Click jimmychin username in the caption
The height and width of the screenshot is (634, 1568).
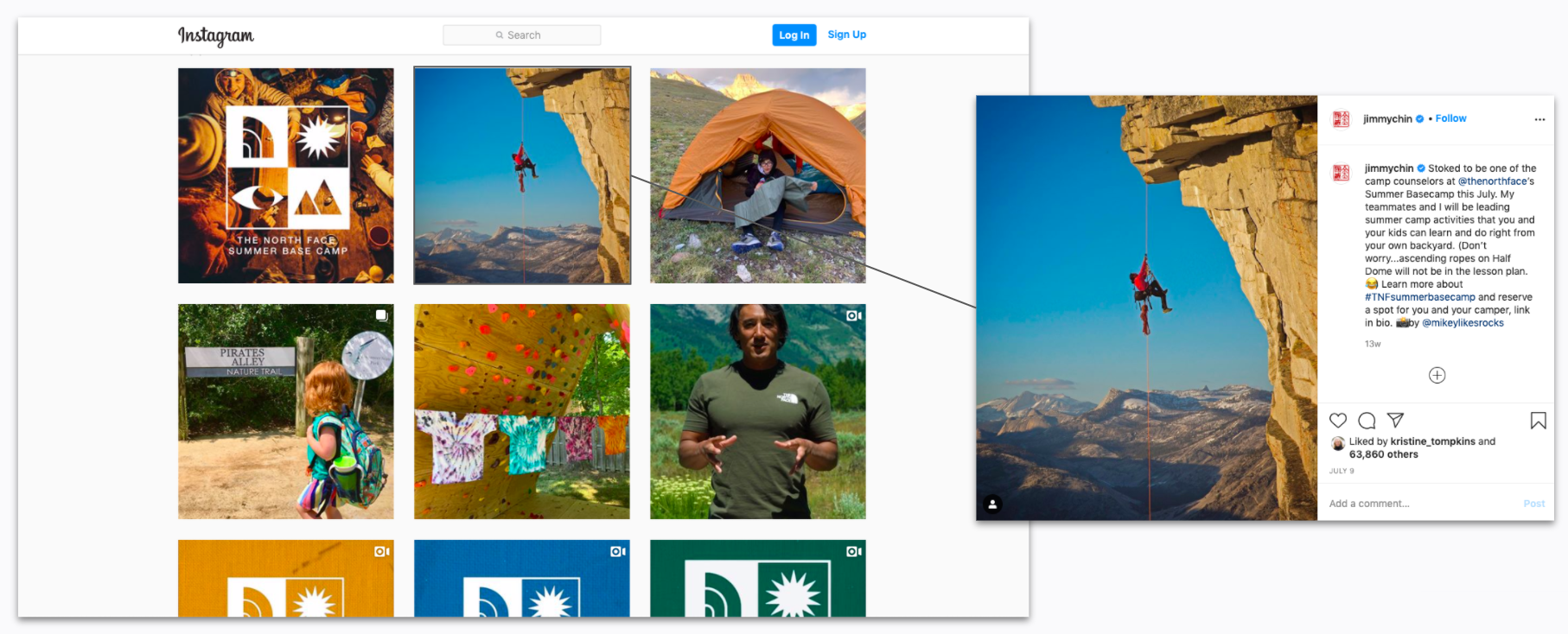click(x=1389, y=168)
